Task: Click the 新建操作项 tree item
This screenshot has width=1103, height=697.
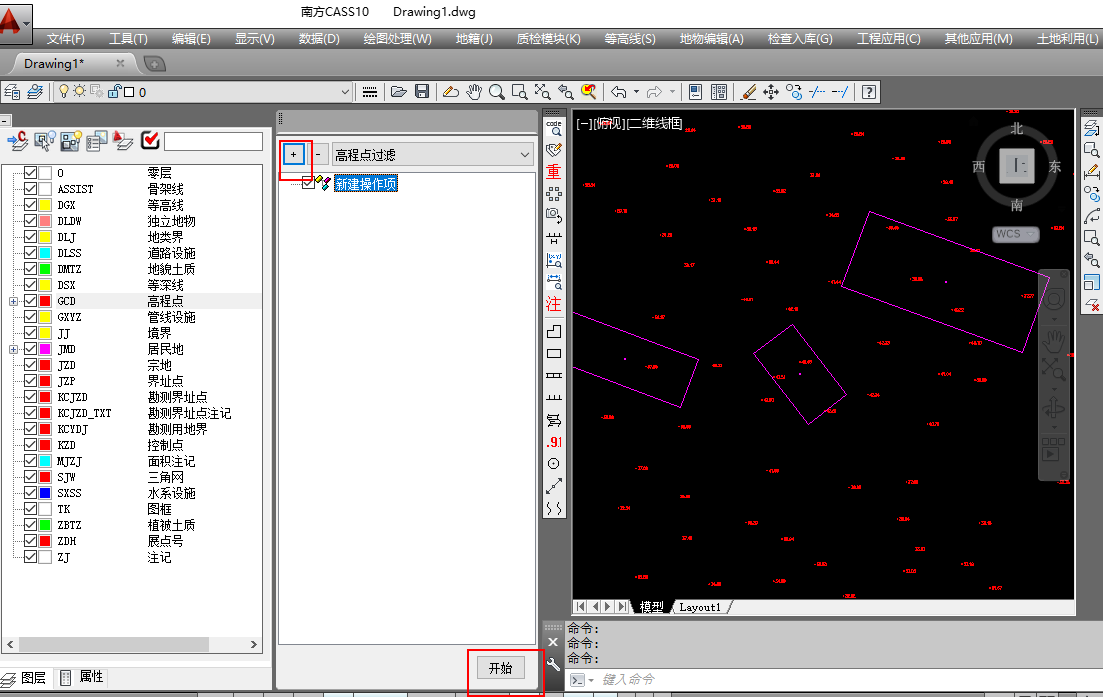Action: coord(366,184)
